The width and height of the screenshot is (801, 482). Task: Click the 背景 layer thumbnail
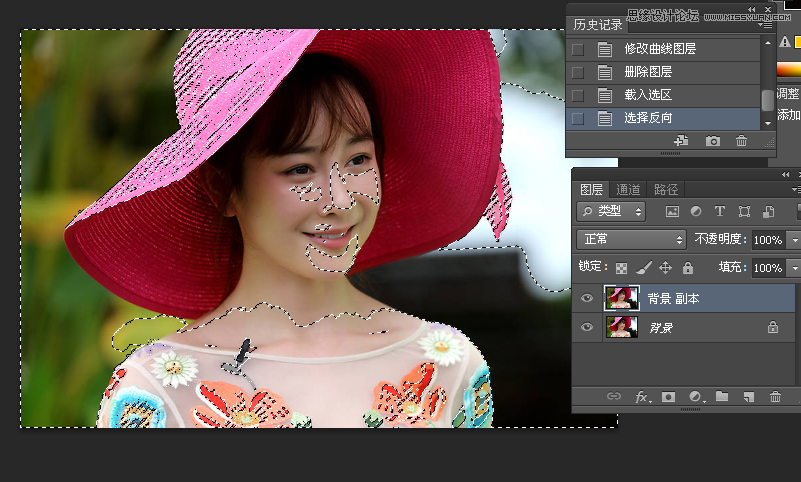622,327
